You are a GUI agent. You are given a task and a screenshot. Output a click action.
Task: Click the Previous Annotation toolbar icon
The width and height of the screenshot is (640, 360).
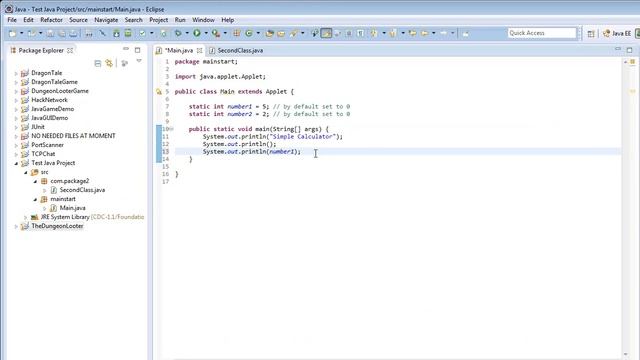(x=393, y=33)
